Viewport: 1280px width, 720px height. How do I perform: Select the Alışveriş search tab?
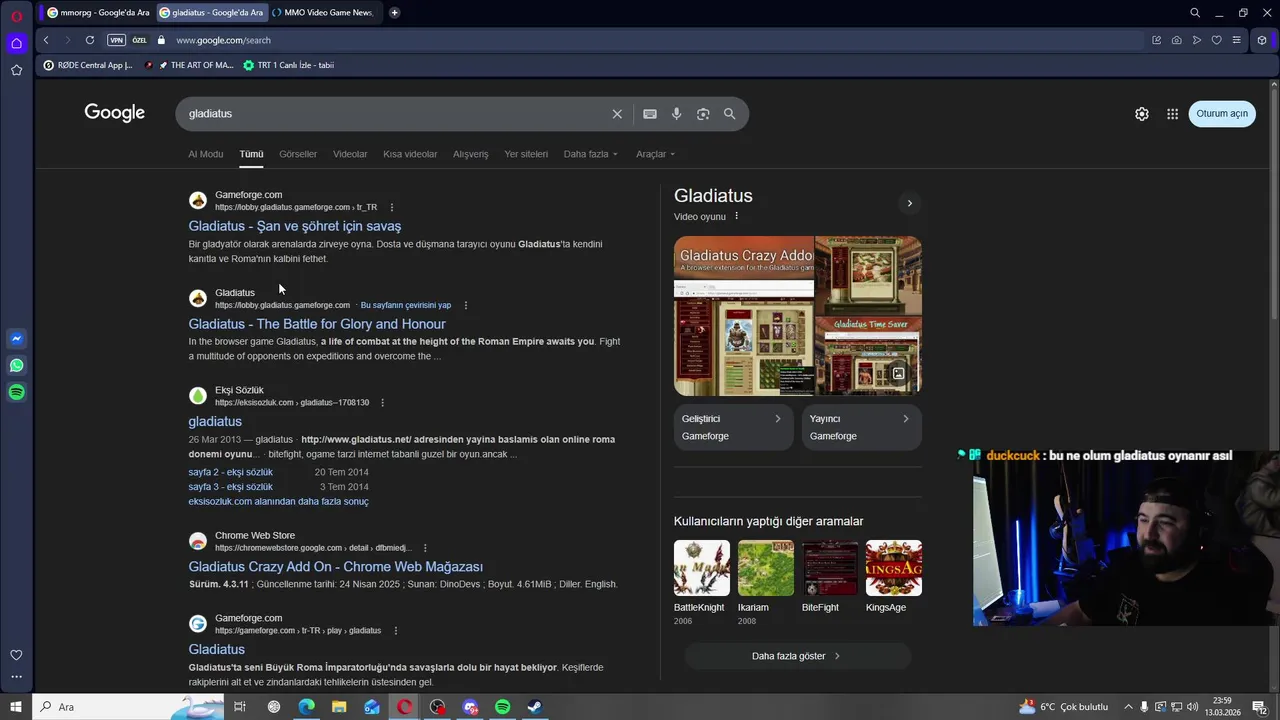(471, 154)
